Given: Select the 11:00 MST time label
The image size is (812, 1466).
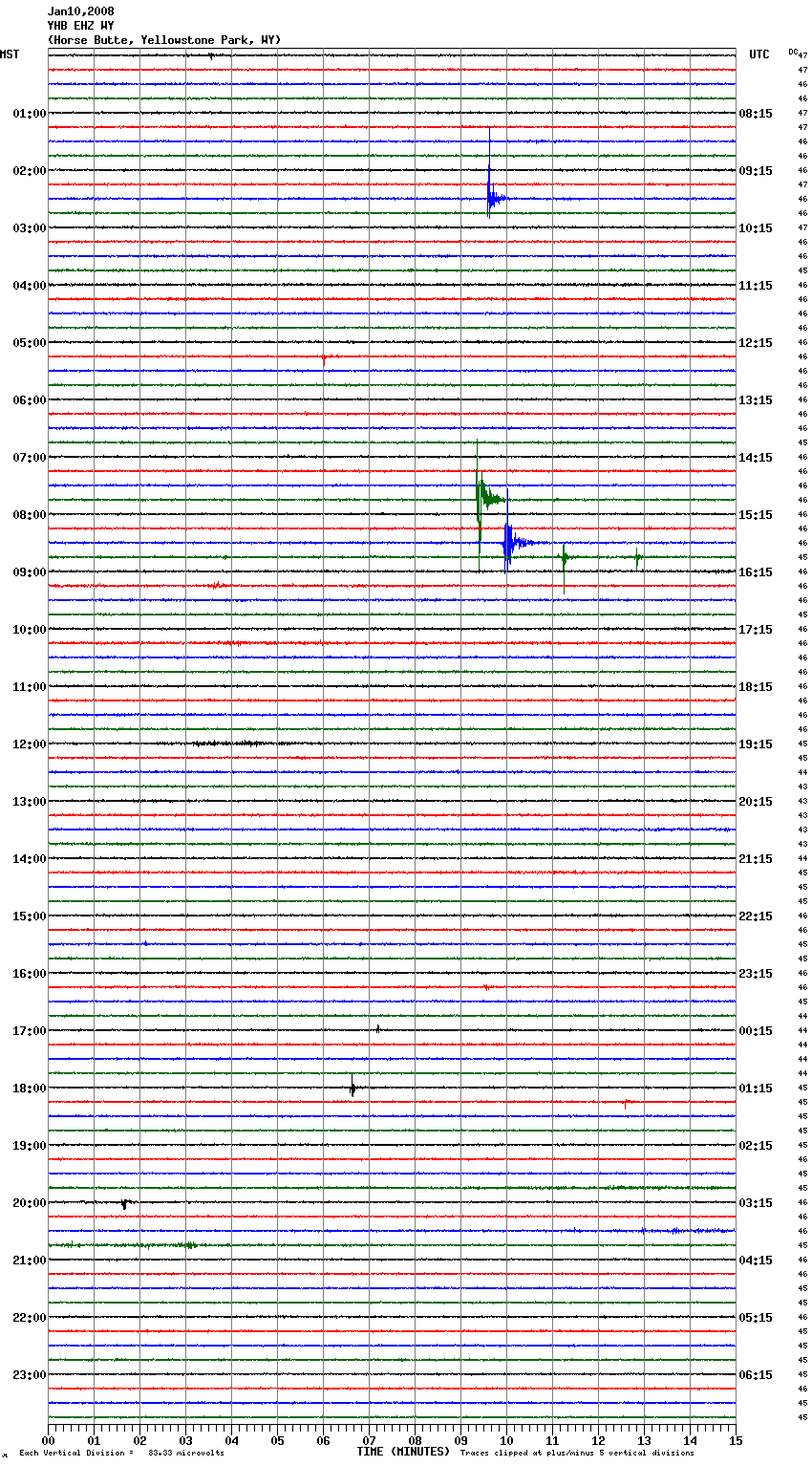Looking at the screenshot, I should click(x=30, y=687).
